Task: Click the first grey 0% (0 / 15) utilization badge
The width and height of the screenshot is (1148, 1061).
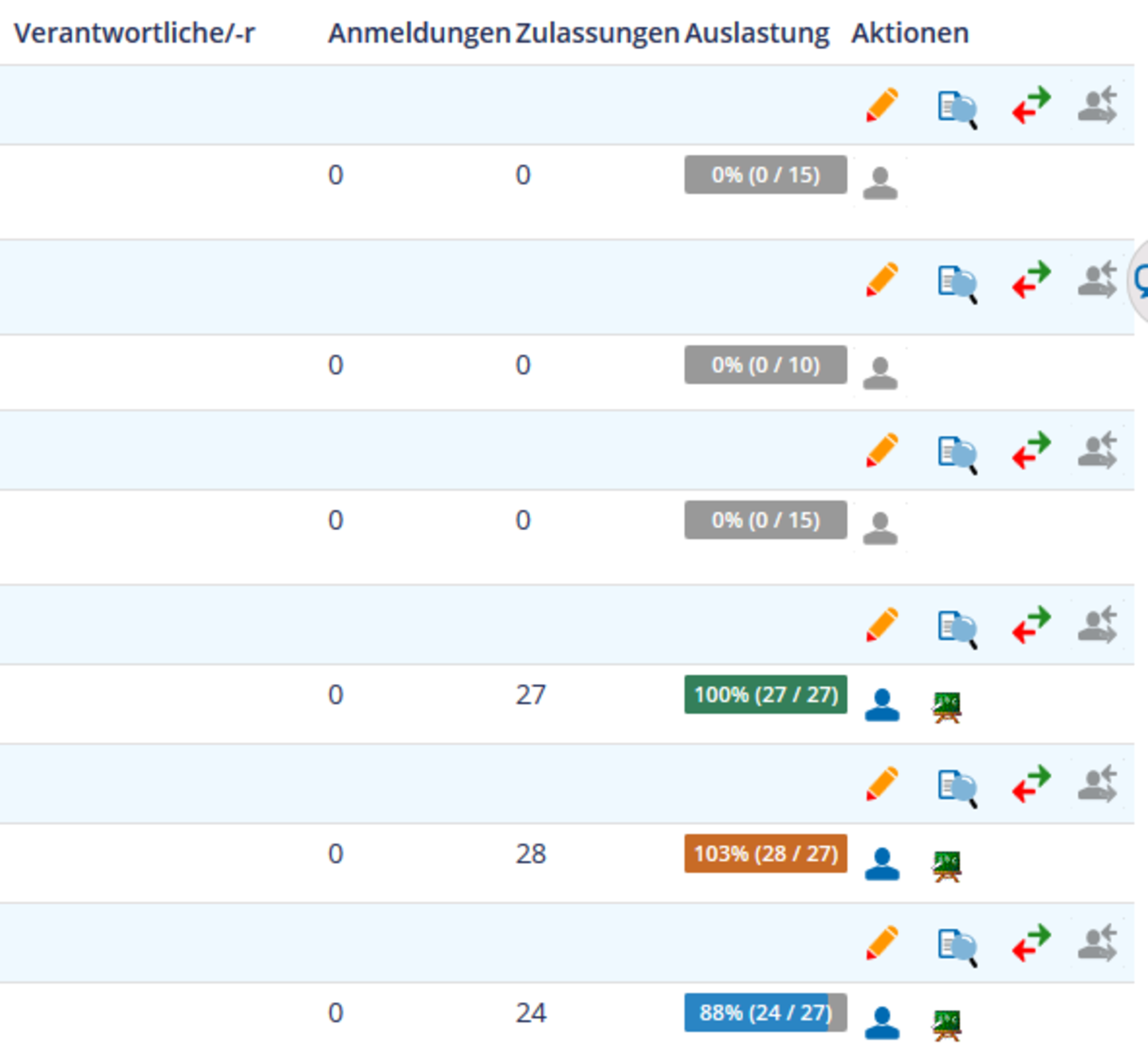Action: (x=765, y=175)
